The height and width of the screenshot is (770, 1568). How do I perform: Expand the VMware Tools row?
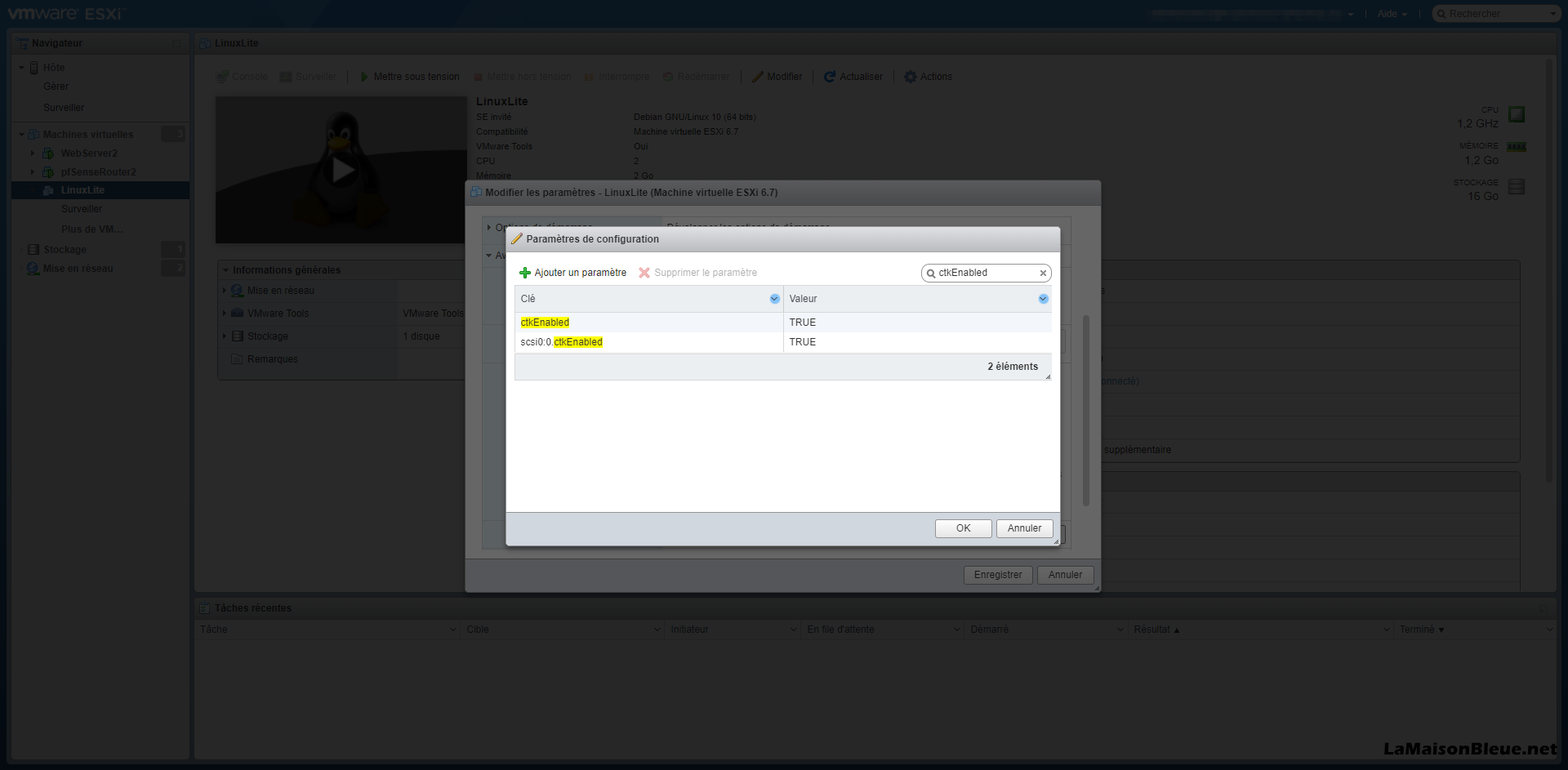pos(225,314)
